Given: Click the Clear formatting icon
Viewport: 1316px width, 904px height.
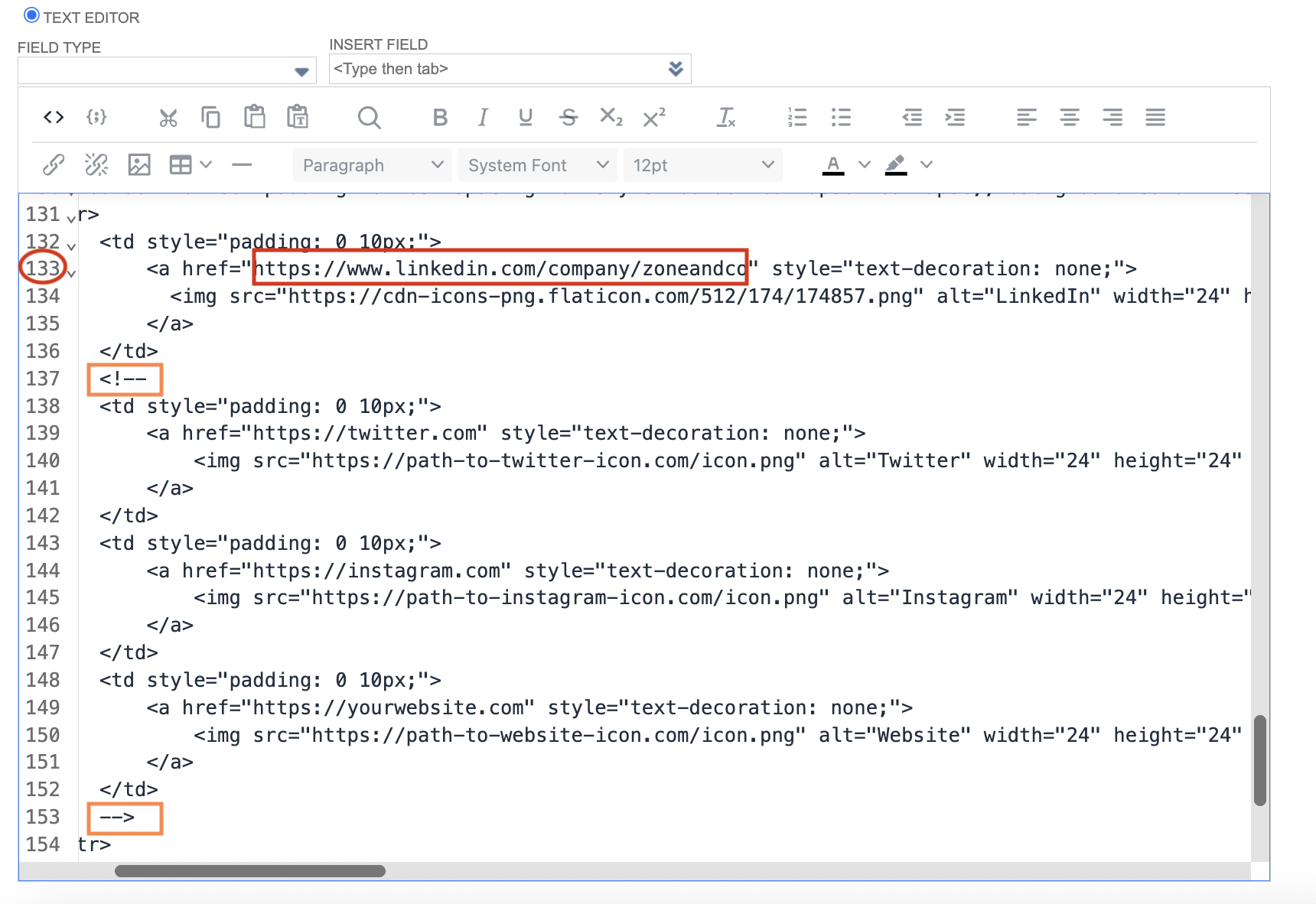Looking at the screenshot, I should pos(726,117).
